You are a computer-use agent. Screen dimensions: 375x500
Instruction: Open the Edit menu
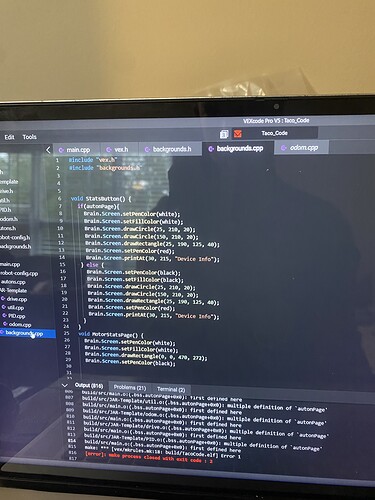point(9,137)
